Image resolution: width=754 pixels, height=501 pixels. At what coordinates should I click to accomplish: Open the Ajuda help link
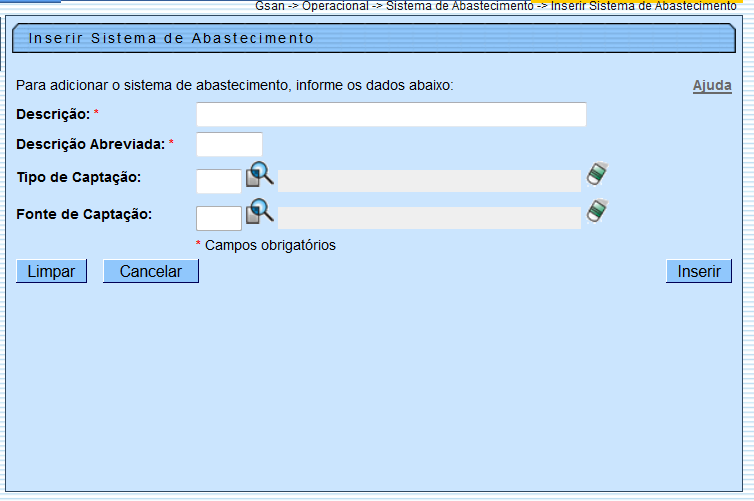point(712,86)
